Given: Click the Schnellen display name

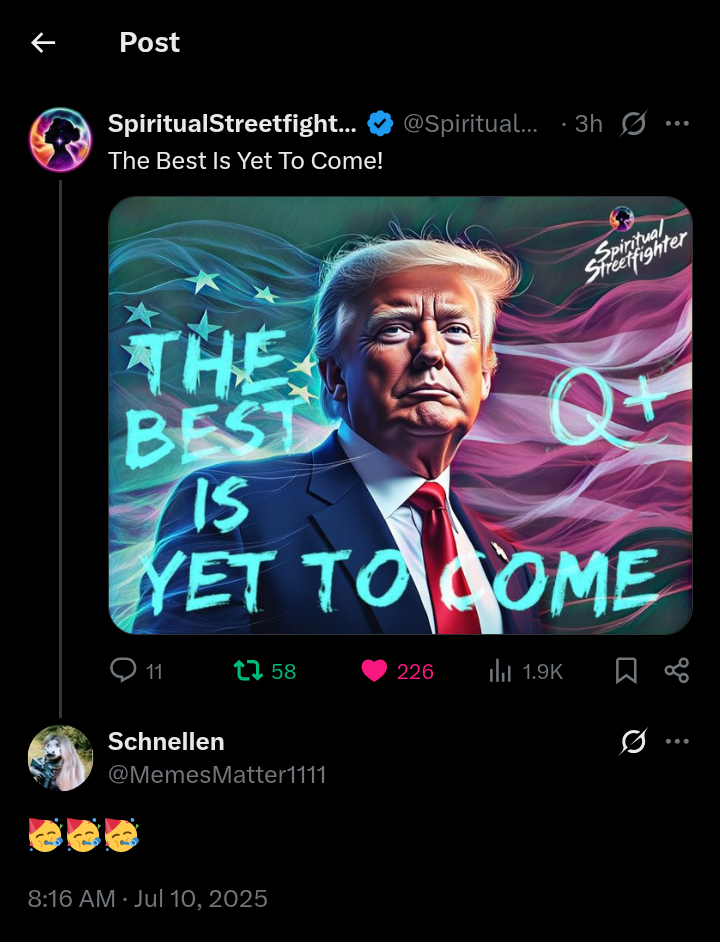Looking at the screenshot, I should coord(166,742).
